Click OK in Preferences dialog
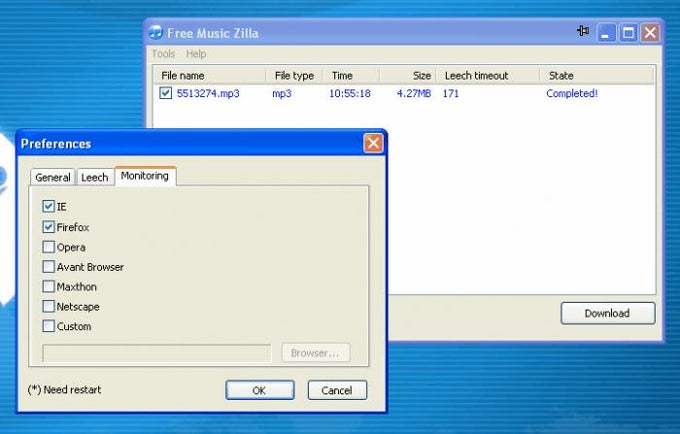 [x=260, y=390]
